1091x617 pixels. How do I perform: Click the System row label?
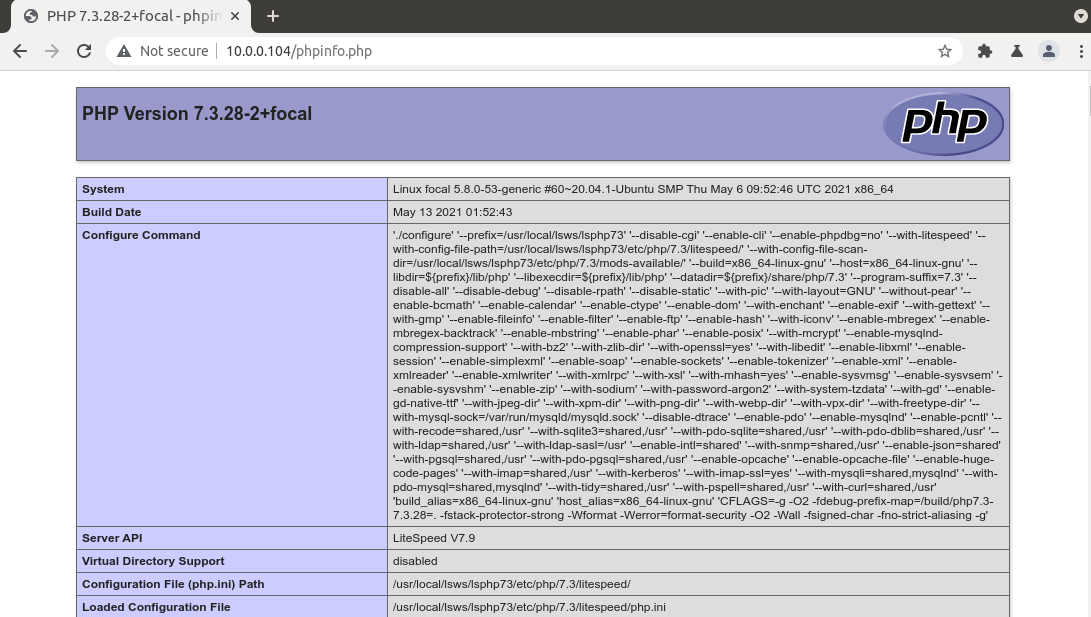[x=104, y=189]
